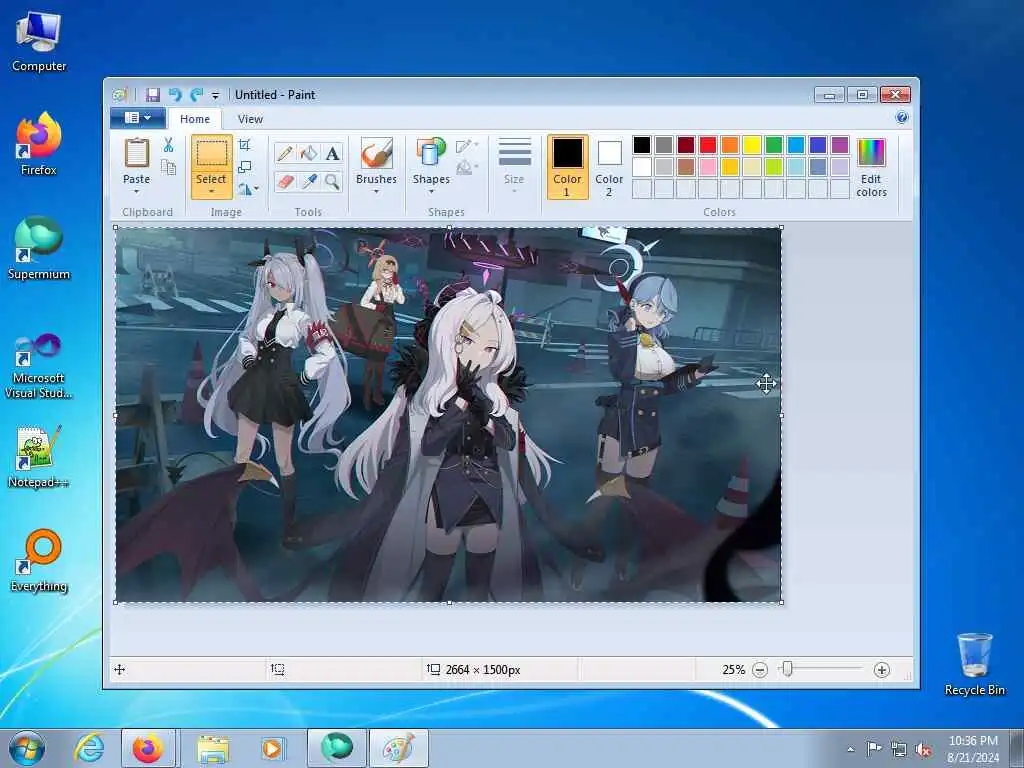1024x768 pixels.
Task: Select the Notepad++ desktop shortcut
Action: pos(39,457)
